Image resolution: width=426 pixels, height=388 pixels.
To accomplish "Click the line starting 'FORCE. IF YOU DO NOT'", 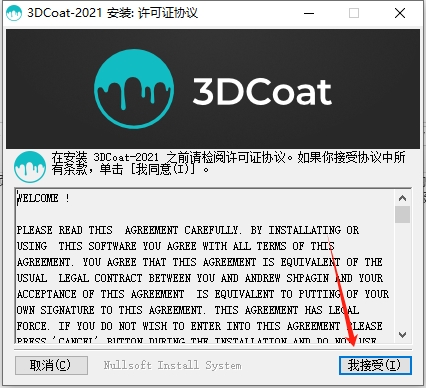I will pyautogui.click(x=200, y=326).
